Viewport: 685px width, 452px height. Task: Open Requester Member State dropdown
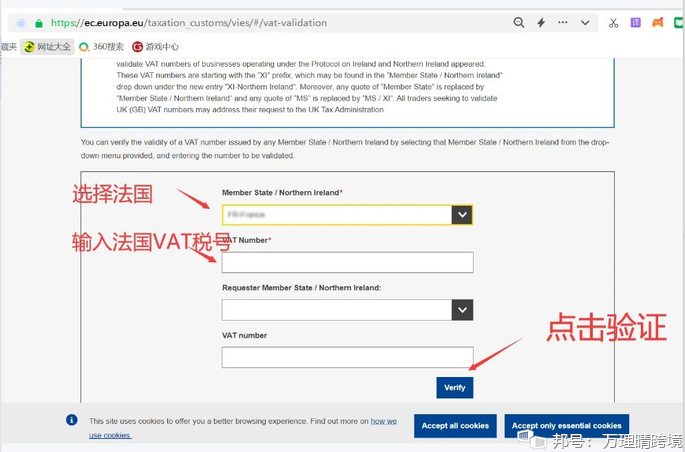pyautogui.click(x=347, y=310)
